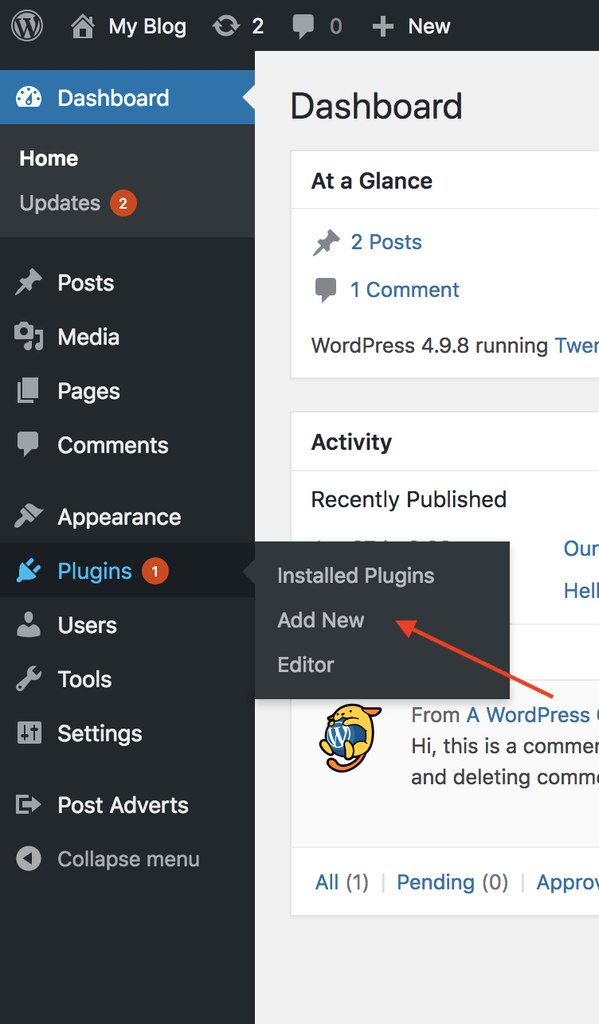The height and width of the screenshot is (1024, 599).
Task: Click the Settings sliders icon
Action: pos(29,733)
